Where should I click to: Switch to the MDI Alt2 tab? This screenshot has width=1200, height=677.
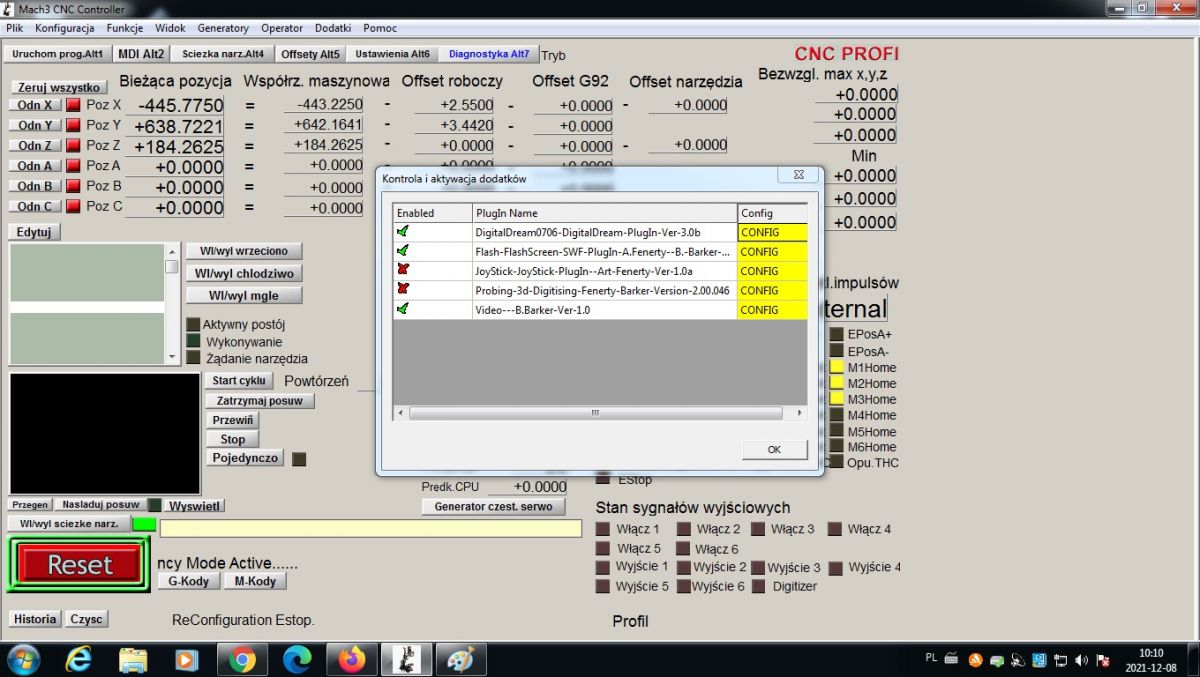pyautogui.click(x=141, y=54)
